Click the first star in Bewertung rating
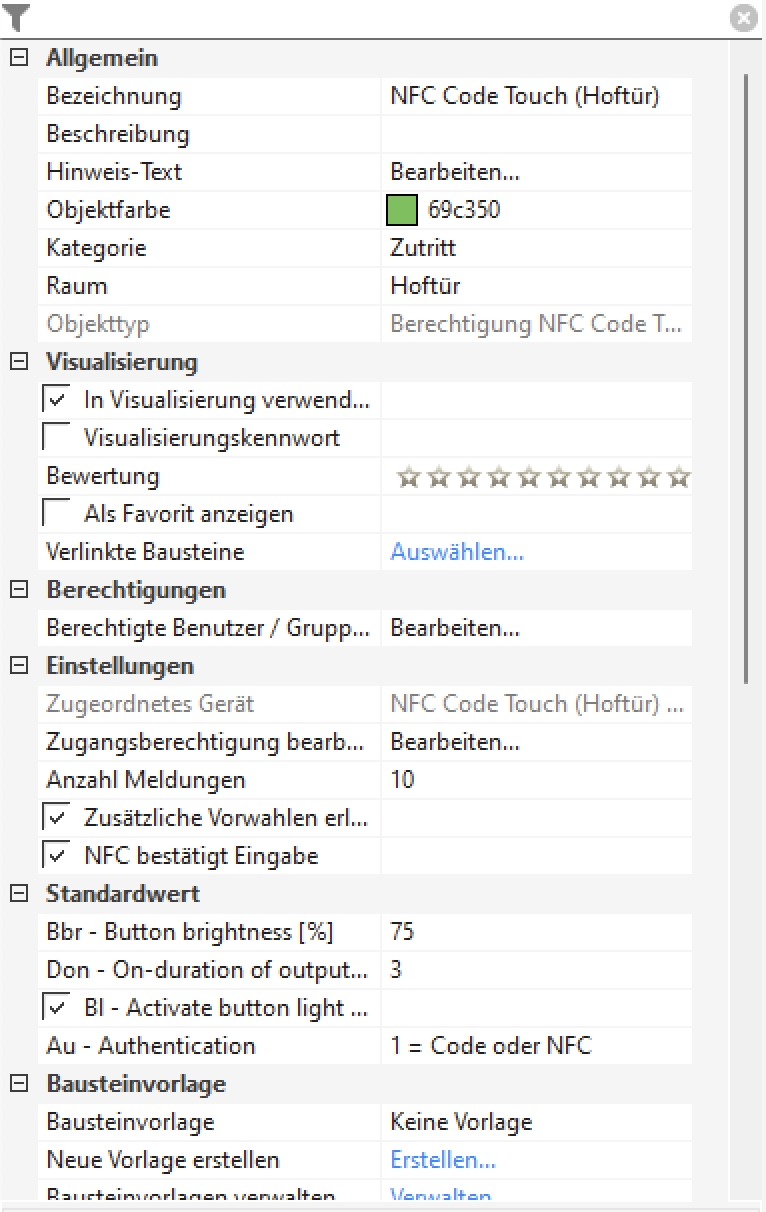 coord(406,477)
